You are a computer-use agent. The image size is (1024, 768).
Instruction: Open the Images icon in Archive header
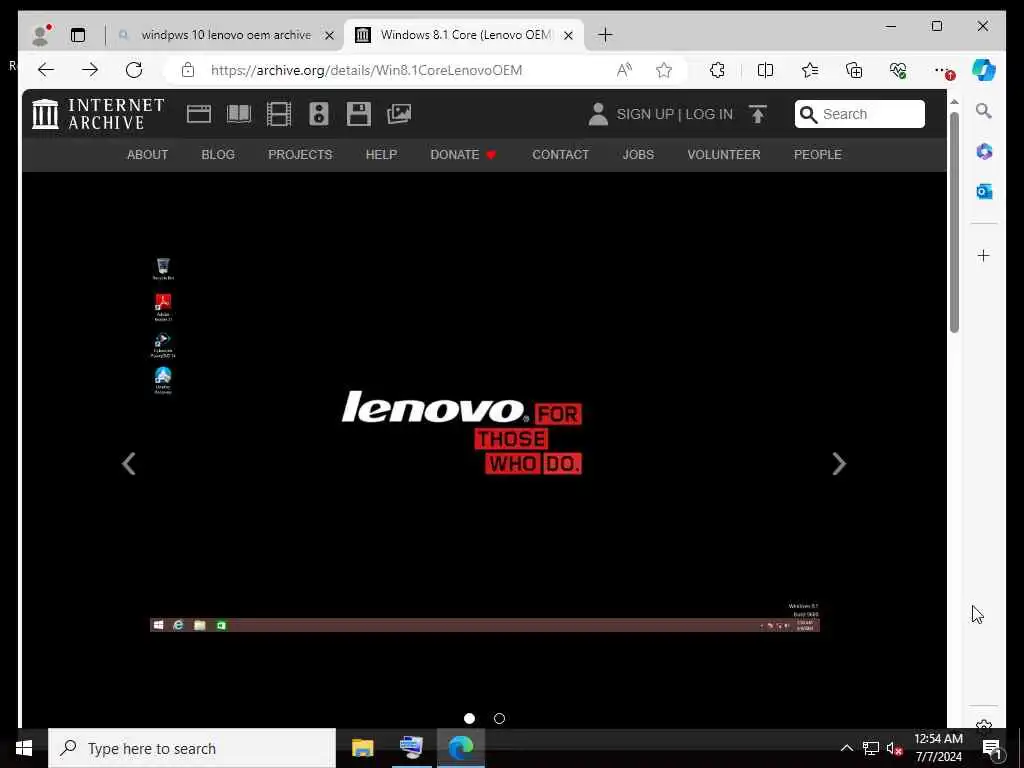pyautogui.click(x=399, y=114)
